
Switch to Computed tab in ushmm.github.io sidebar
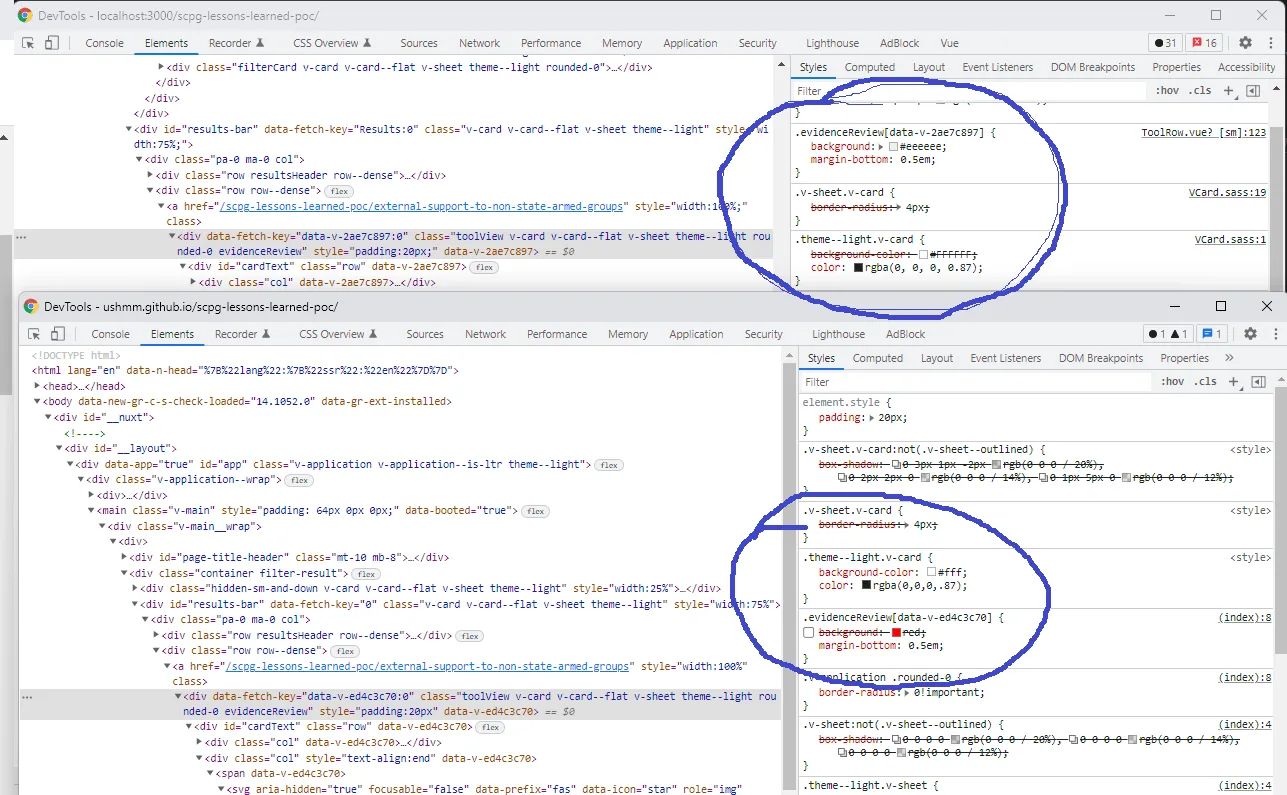[x=878, y=358]
